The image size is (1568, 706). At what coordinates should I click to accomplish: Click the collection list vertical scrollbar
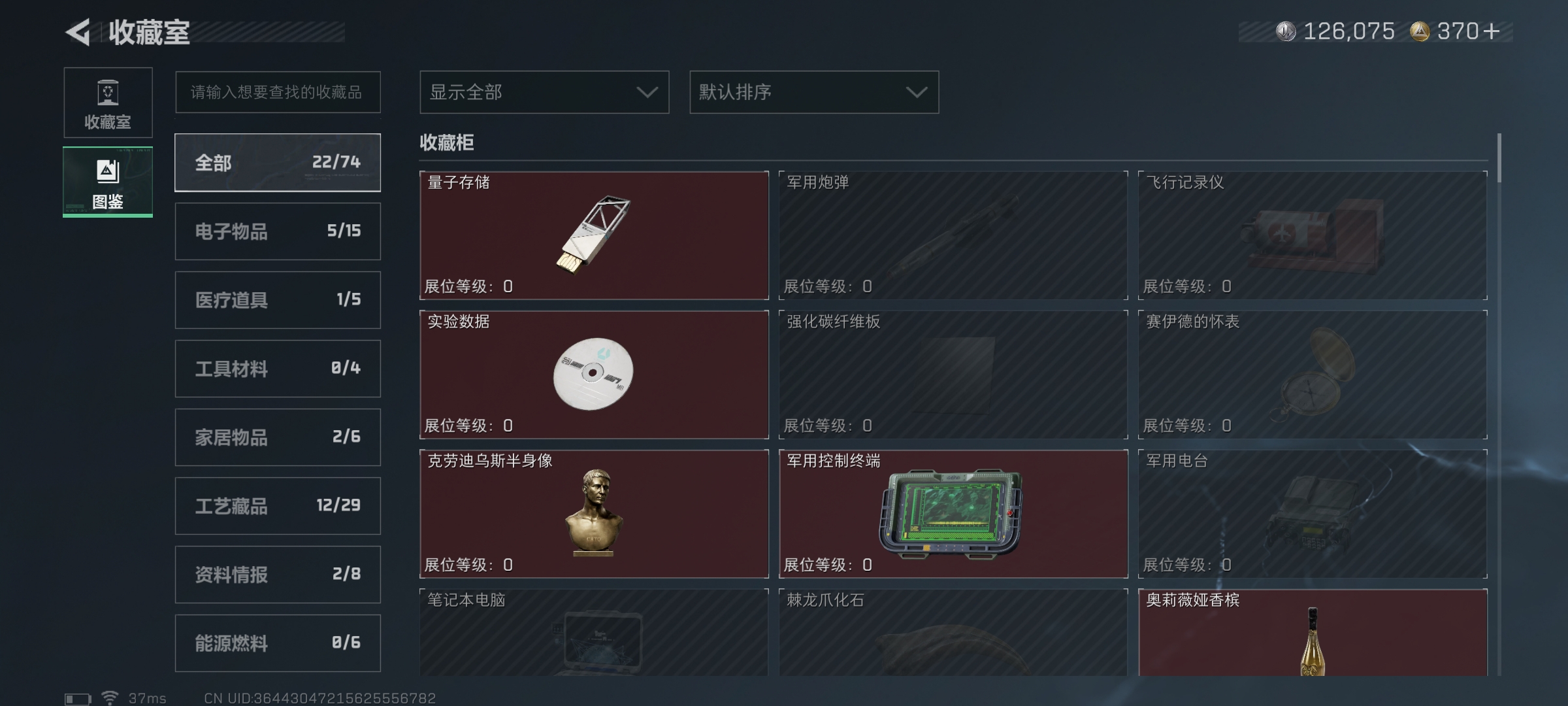[1499, 158]
